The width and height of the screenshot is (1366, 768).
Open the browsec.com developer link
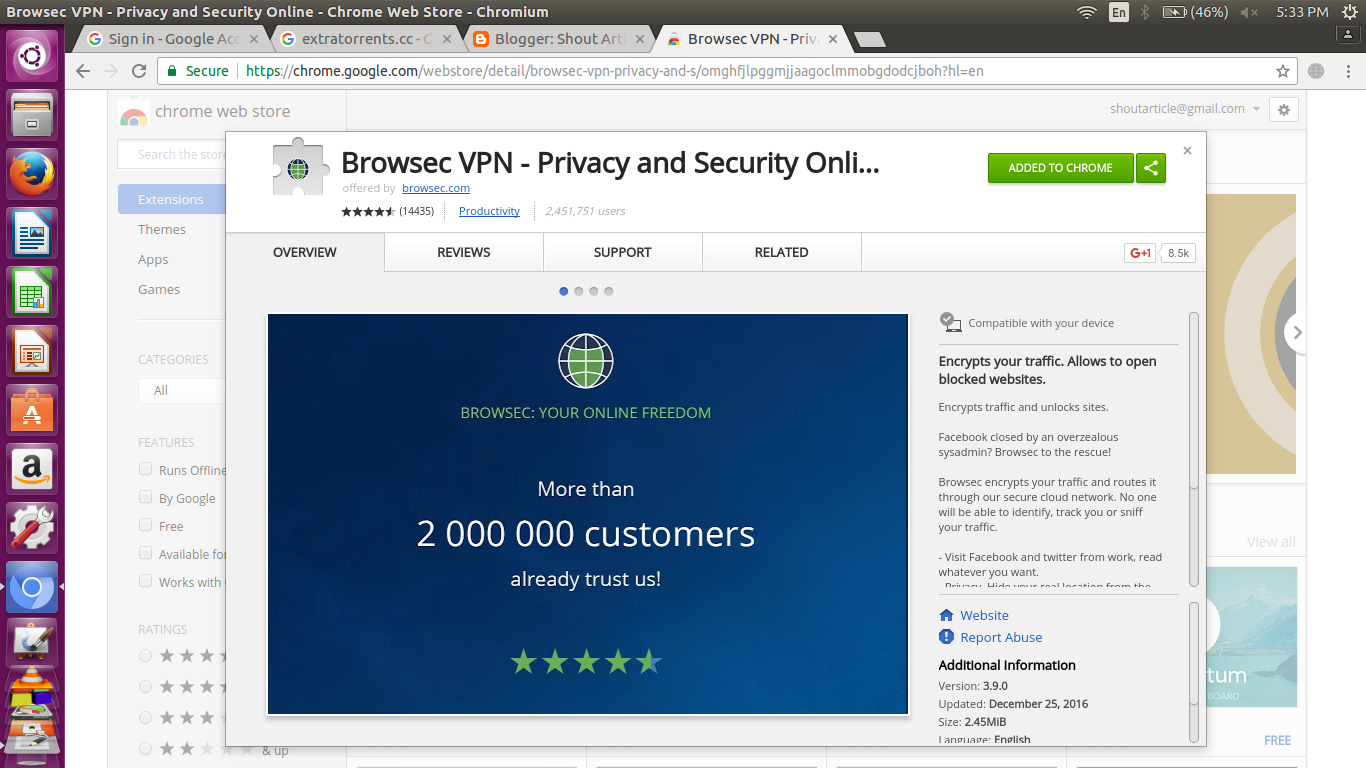pyautogui.click(x=436, y=188)
